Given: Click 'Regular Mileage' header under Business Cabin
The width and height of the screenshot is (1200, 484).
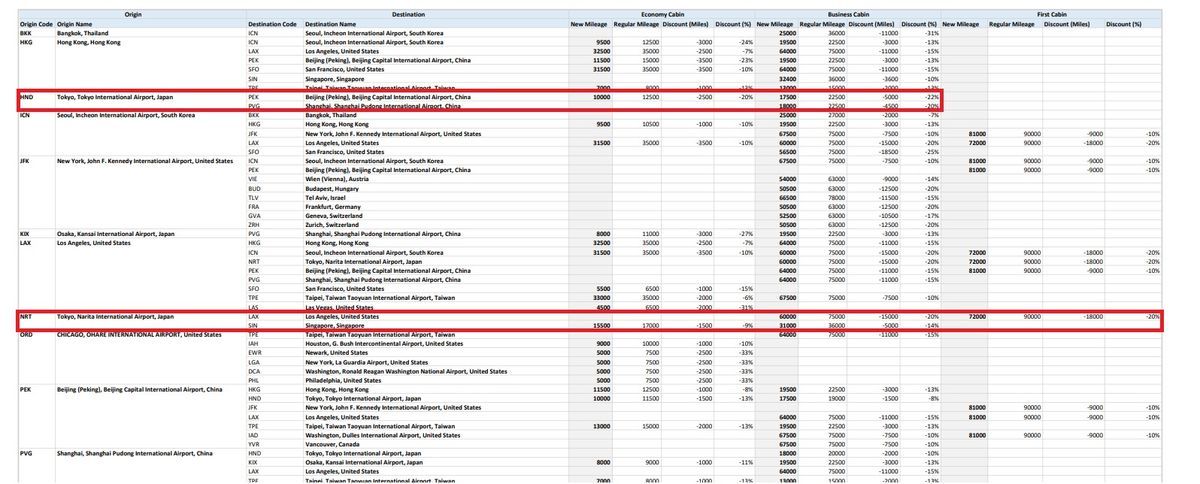Looking at the screenshot, I should [x=822, y=23].
